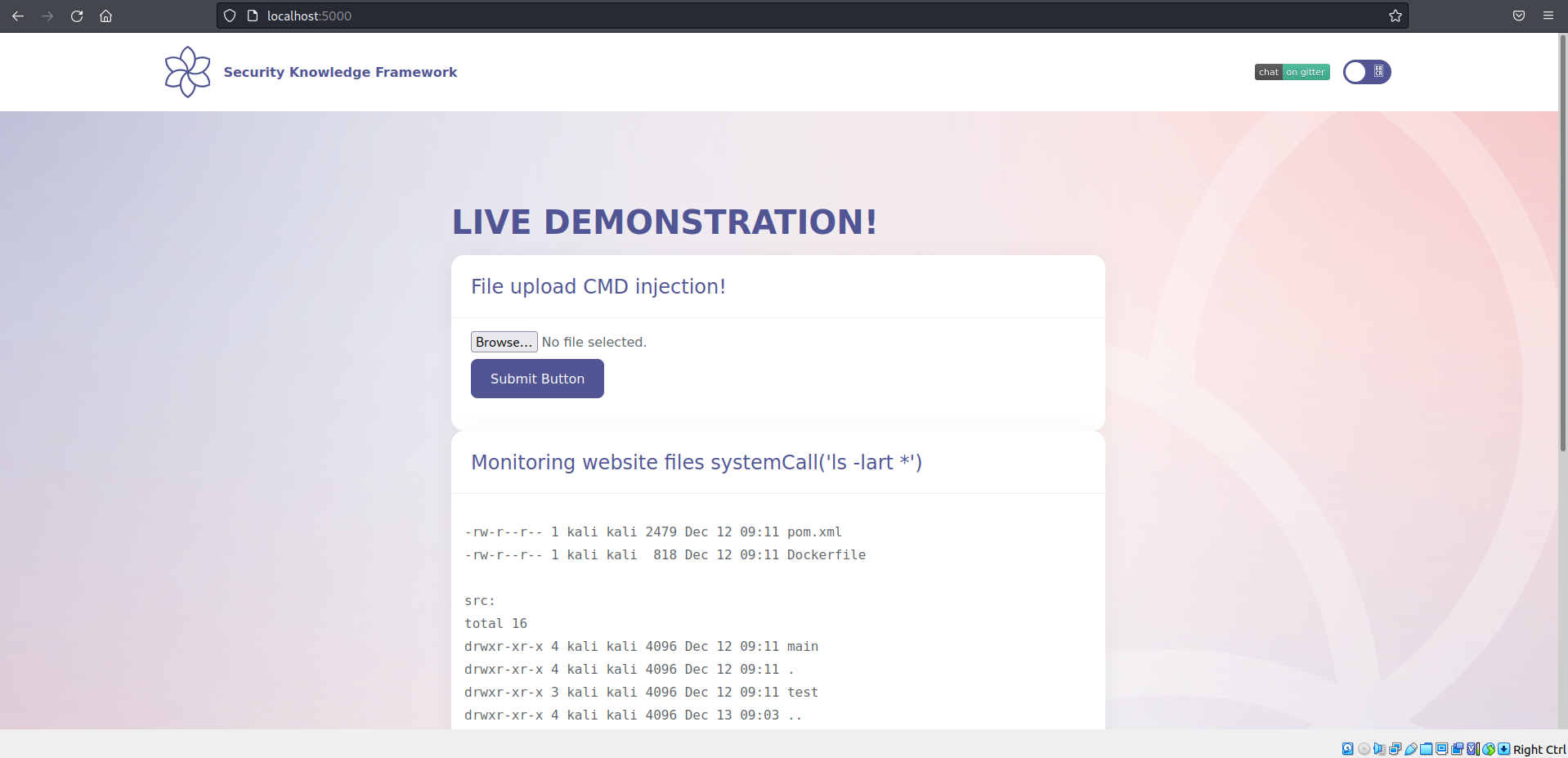Go back in browser history
Image resolution: width=1568 pixels, height=758 pixels.
coord(18,16)
